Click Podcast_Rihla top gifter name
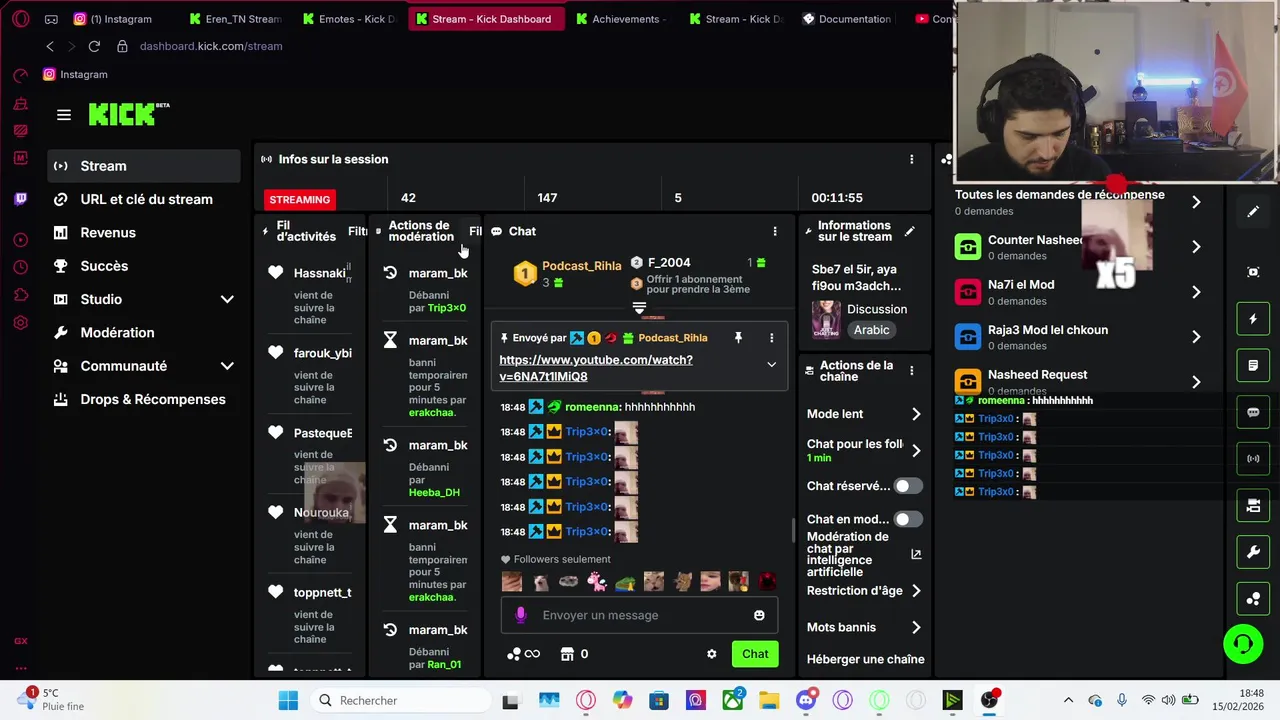This screenshot has height=720, width=1280. click(x=581, y=266)
